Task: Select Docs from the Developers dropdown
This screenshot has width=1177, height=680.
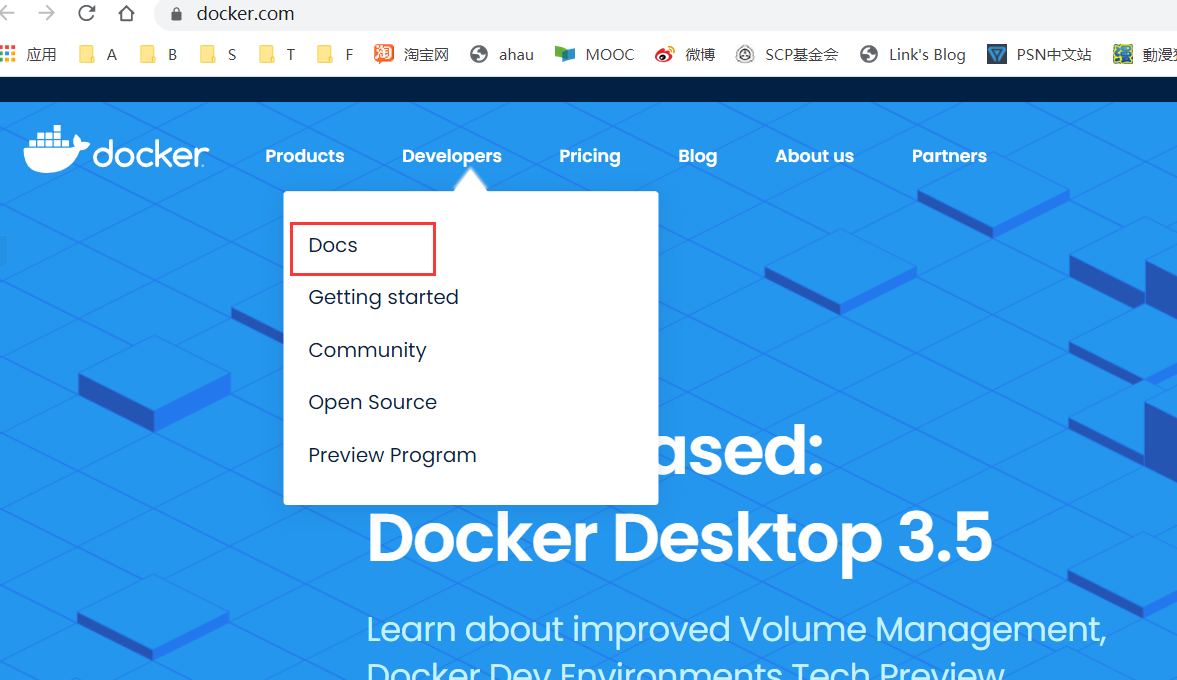Action: coord(333,245)
